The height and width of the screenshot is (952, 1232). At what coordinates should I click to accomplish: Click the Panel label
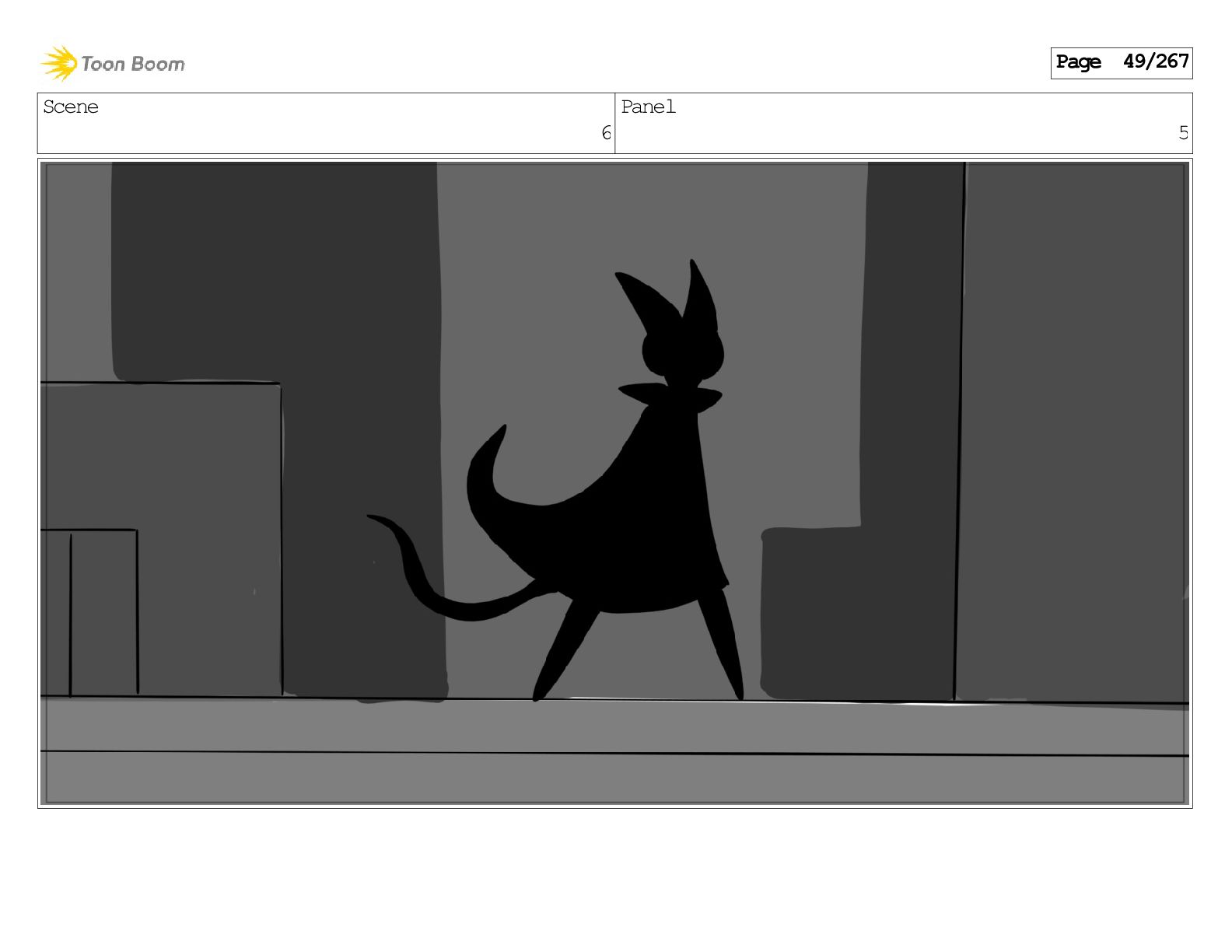coord(648,107)
